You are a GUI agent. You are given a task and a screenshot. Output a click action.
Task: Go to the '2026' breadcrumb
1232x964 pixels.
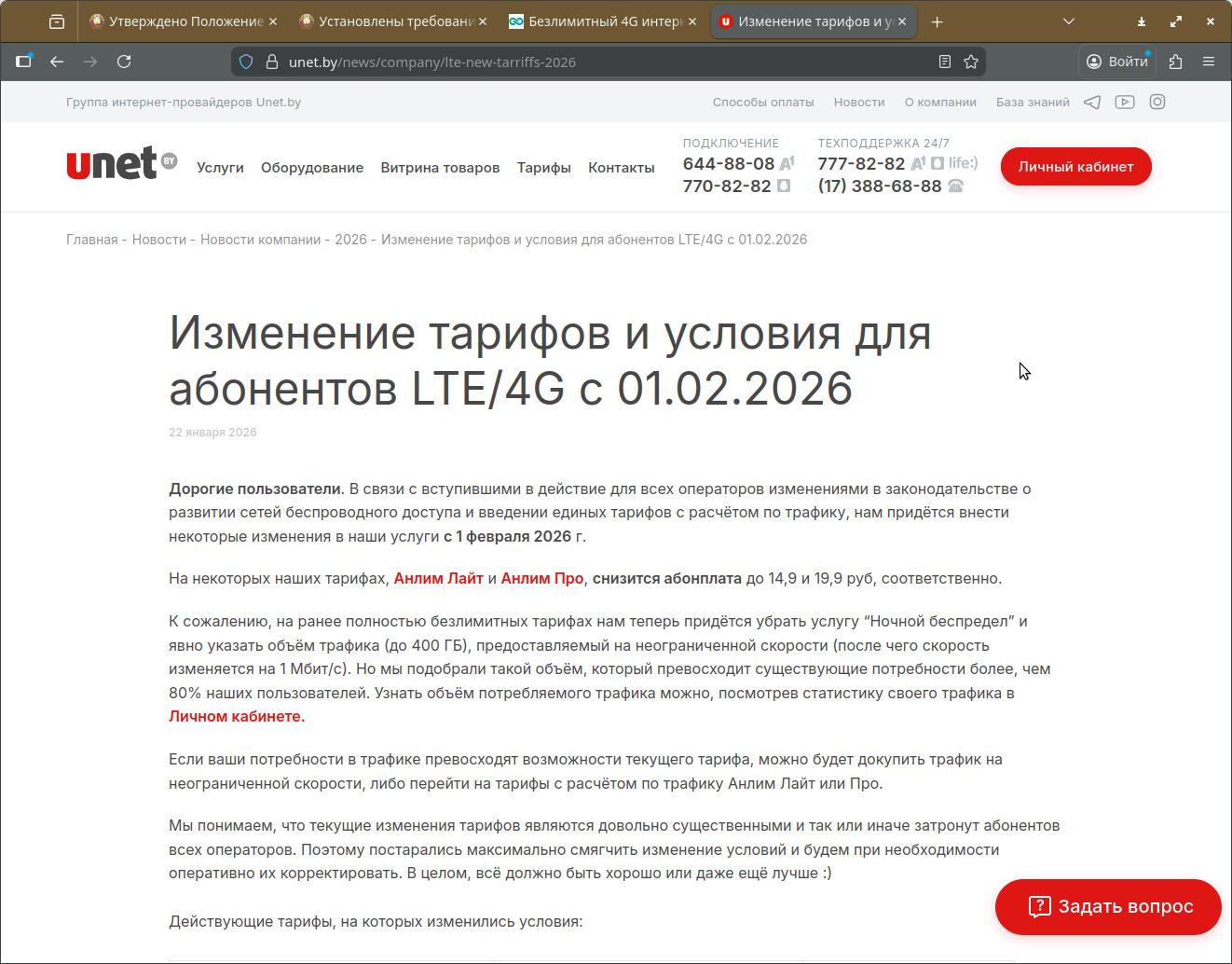click(350, 240)
